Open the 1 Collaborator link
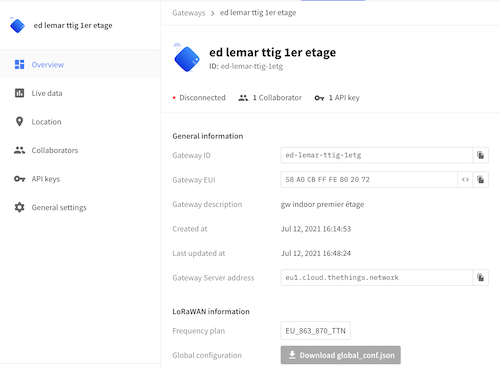 click(x=270, y=98)
